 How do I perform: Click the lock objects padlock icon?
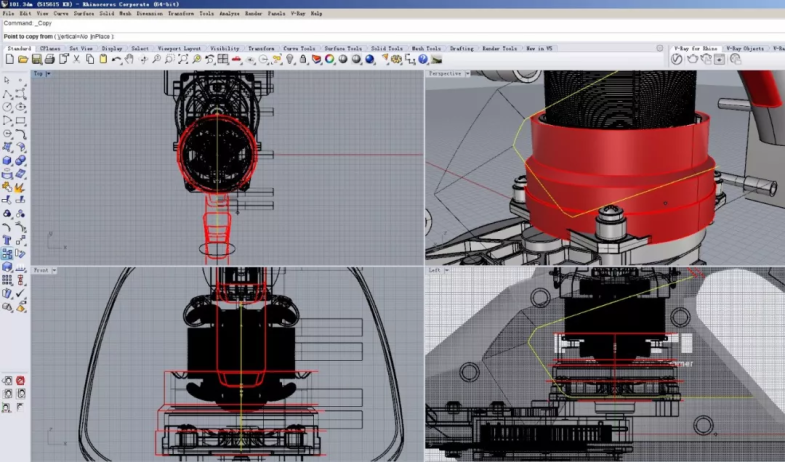click(303, 60)
